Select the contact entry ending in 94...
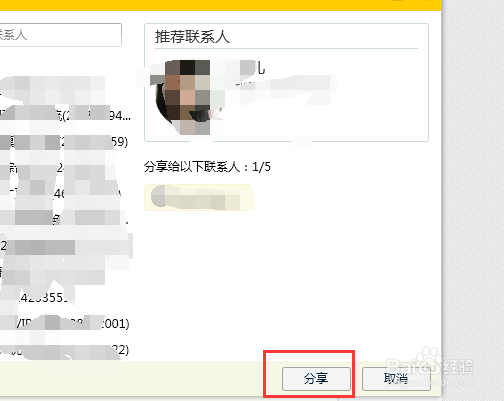The width and height of the screenshot is (504, 401). click(x=65, y=116)
